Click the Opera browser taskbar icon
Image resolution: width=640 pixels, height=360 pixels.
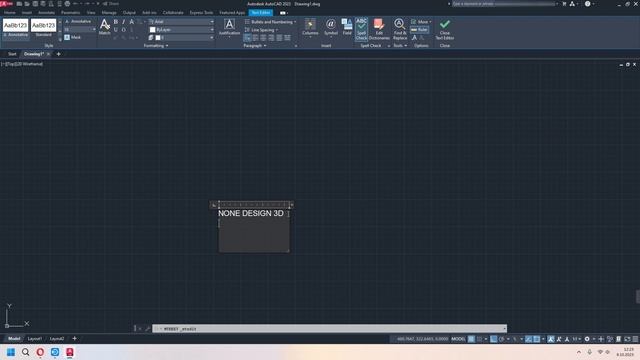[40, 352]
